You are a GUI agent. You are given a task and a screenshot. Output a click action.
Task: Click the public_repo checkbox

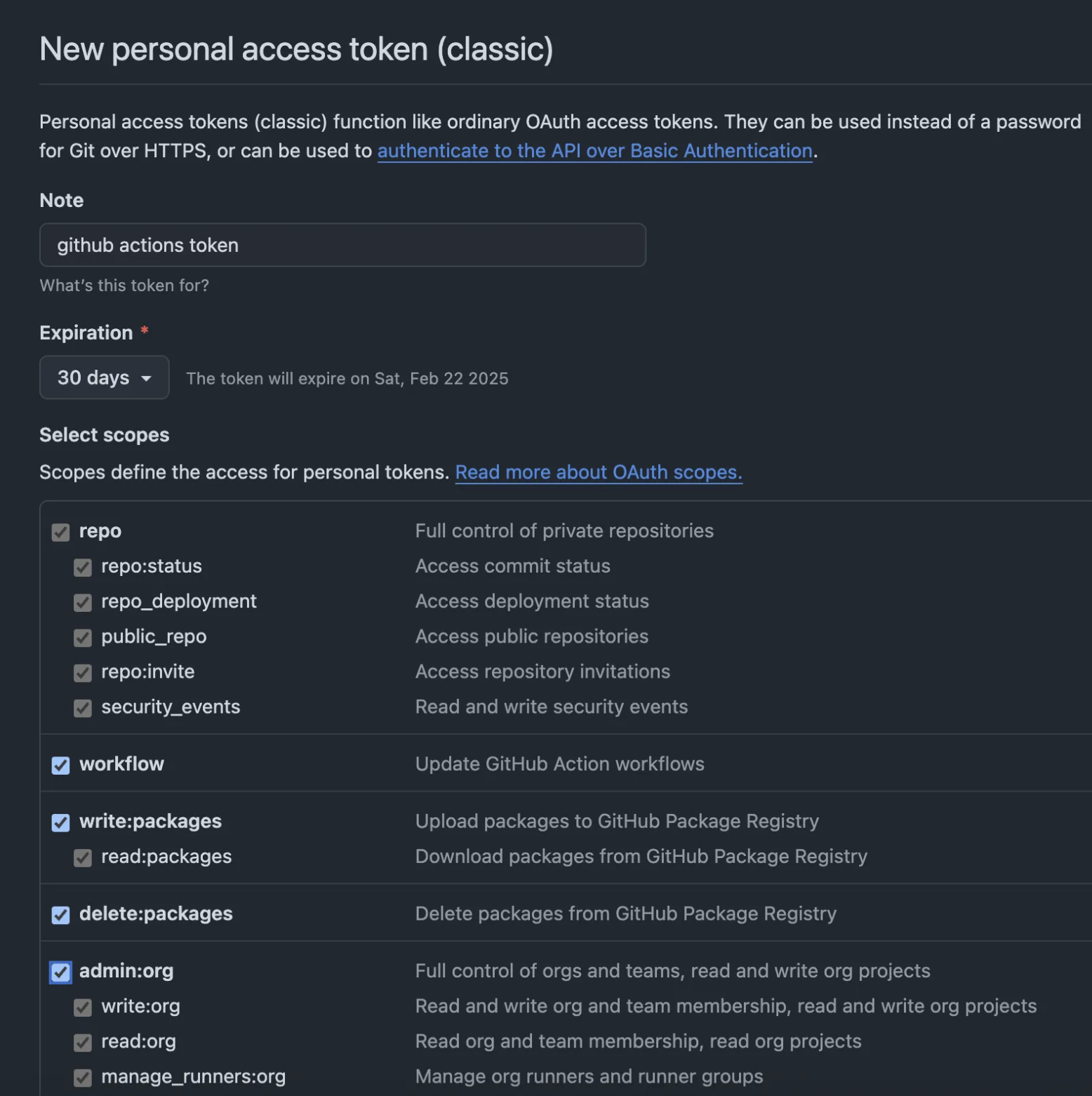[83, 638]
